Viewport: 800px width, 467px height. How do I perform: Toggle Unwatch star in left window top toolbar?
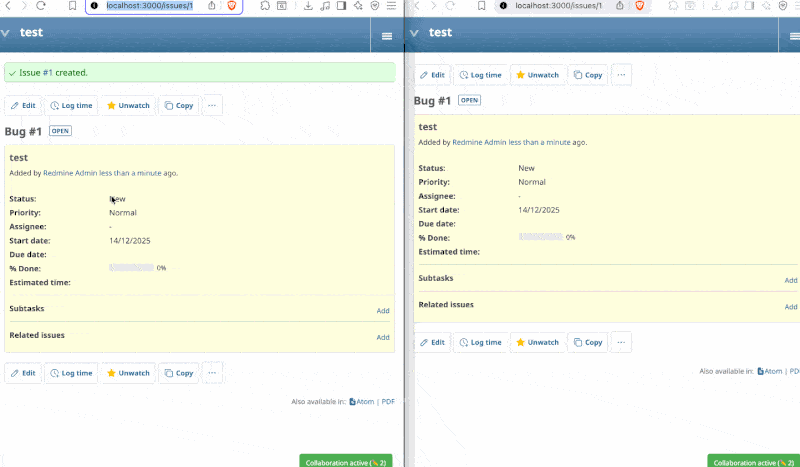(x=128, y=105)
